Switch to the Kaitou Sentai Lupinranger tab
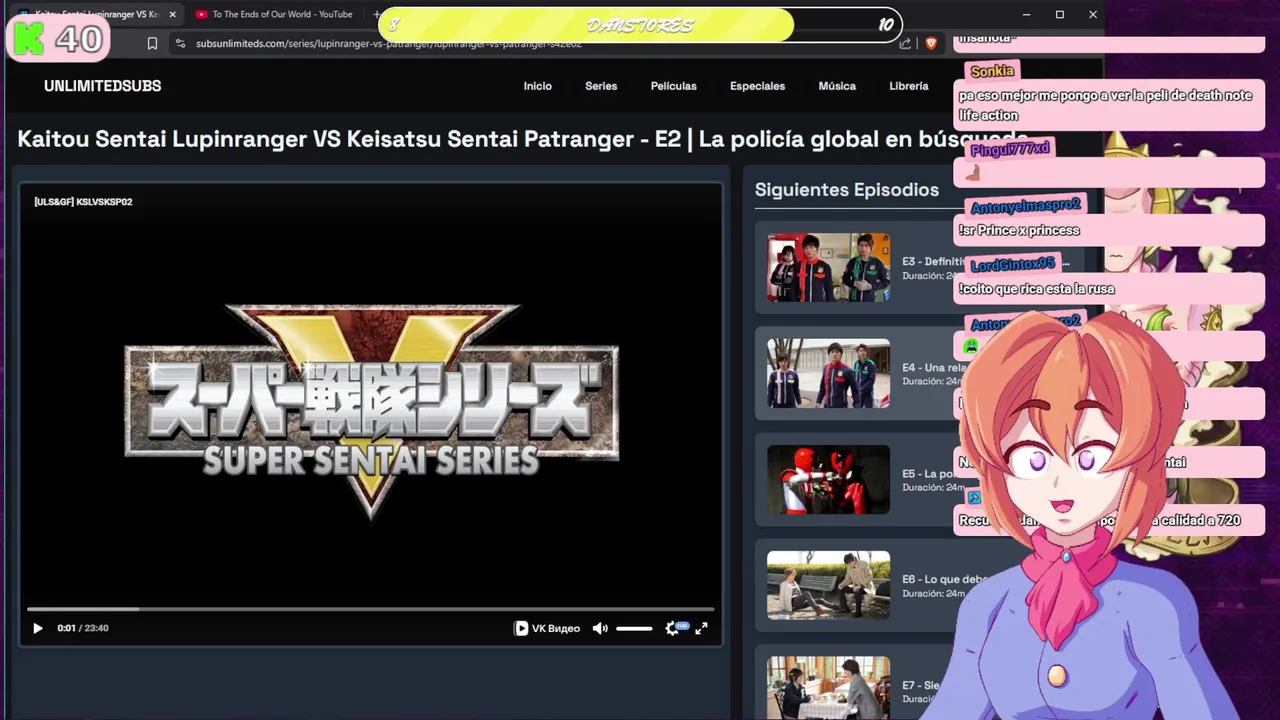This screenshot has width=1280, height=720. point(95,14)
